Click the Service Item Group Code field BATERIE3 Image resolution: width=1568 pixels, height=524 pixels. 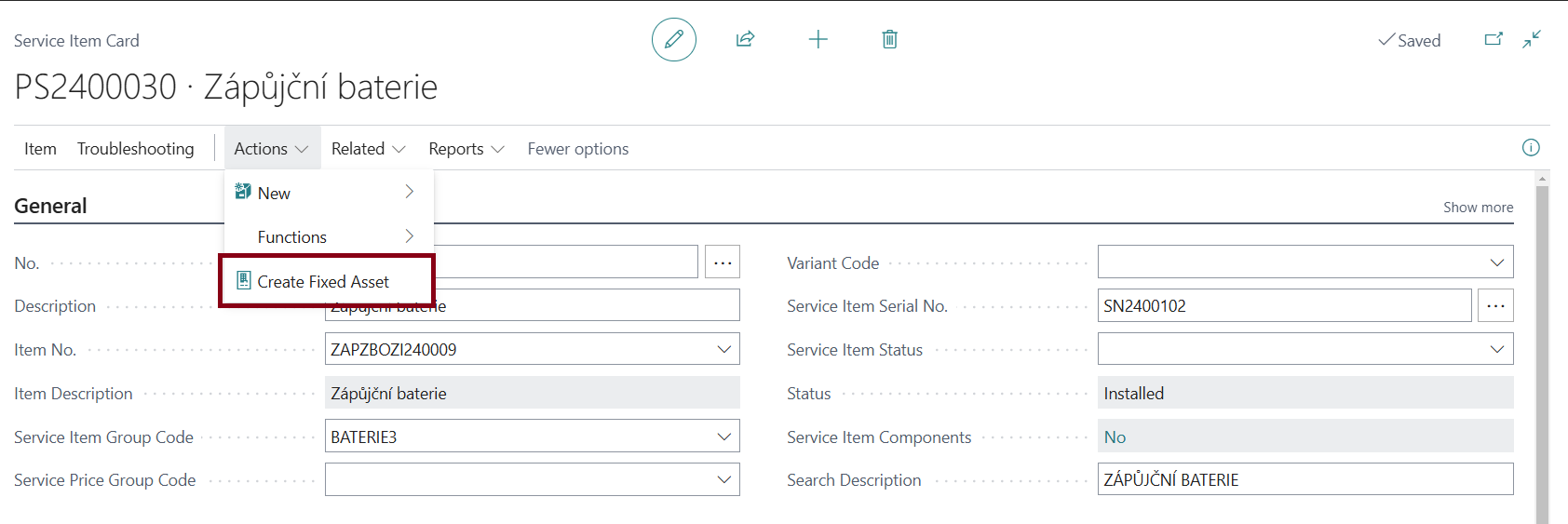click(533, 437)
